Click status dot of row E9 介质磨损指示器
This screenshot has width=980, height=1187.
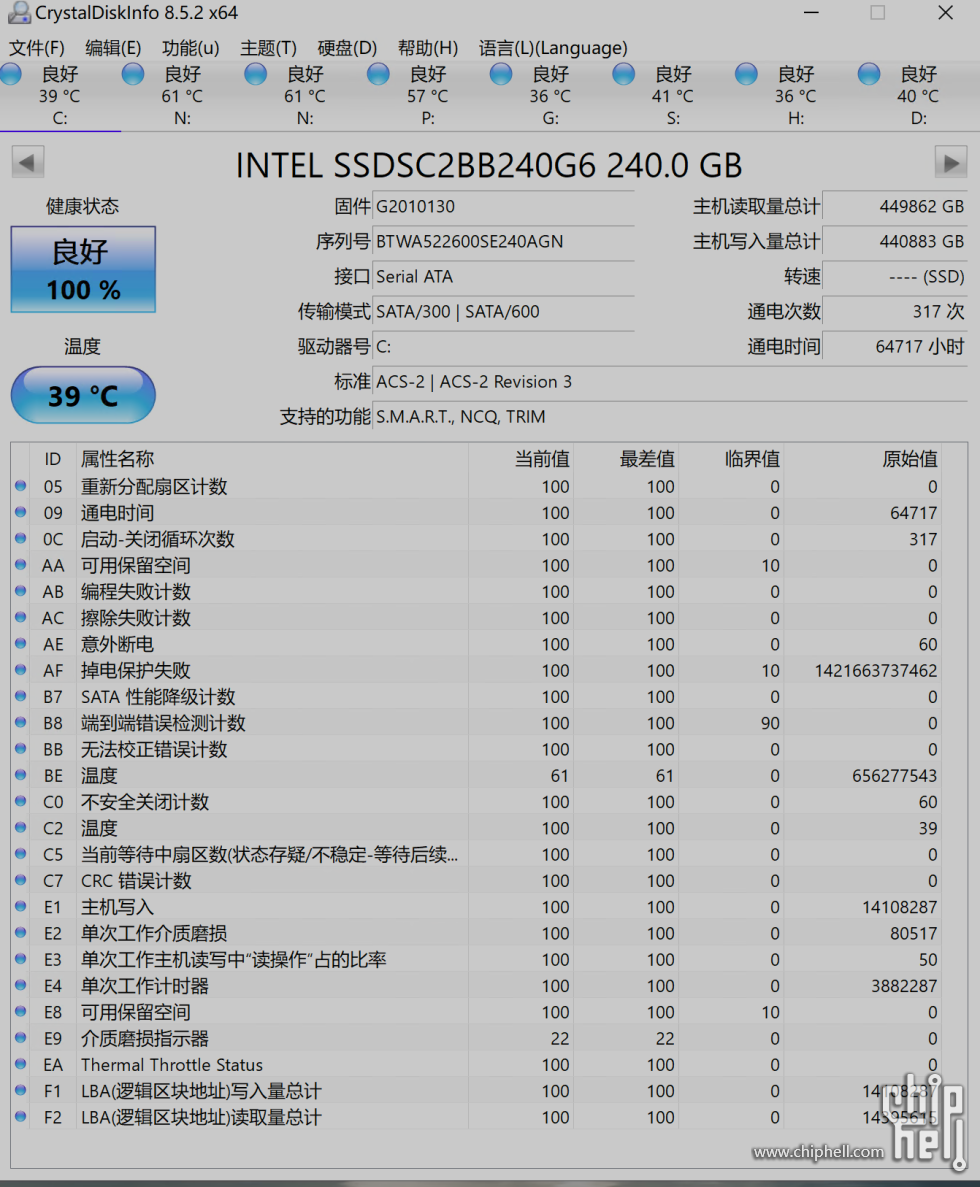coord(20,1037)
